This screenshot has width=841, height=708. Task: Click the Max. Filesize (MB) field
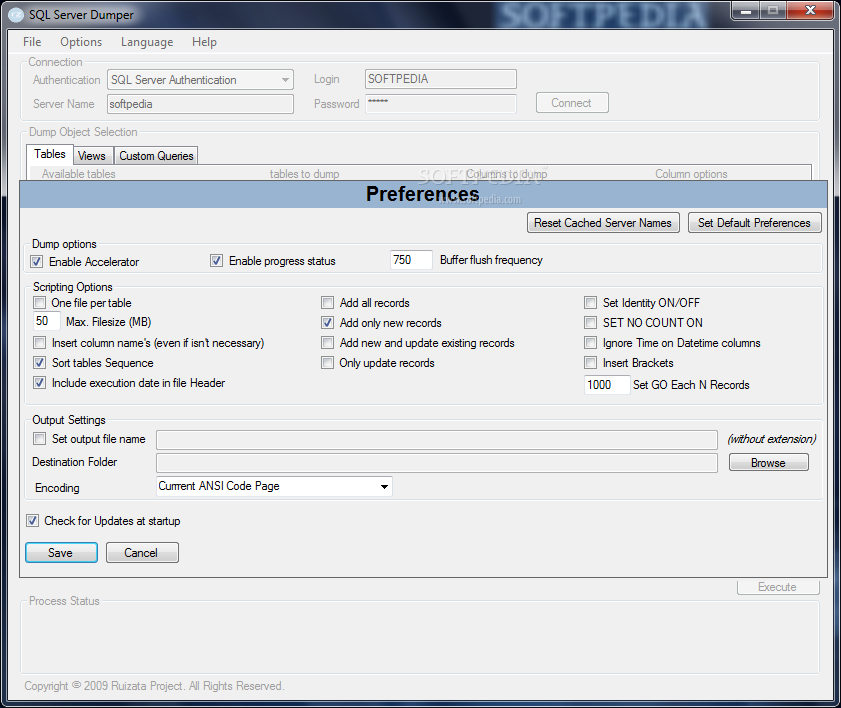click(x=47, y=322)
